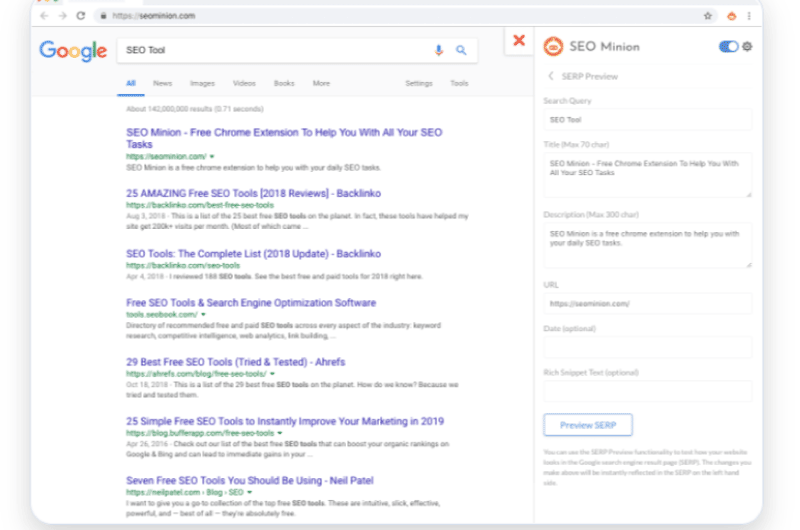Screen dimensions: 800x530
Task: Click the Title text area
Action: pyautogui.click(x=647, y=175)
